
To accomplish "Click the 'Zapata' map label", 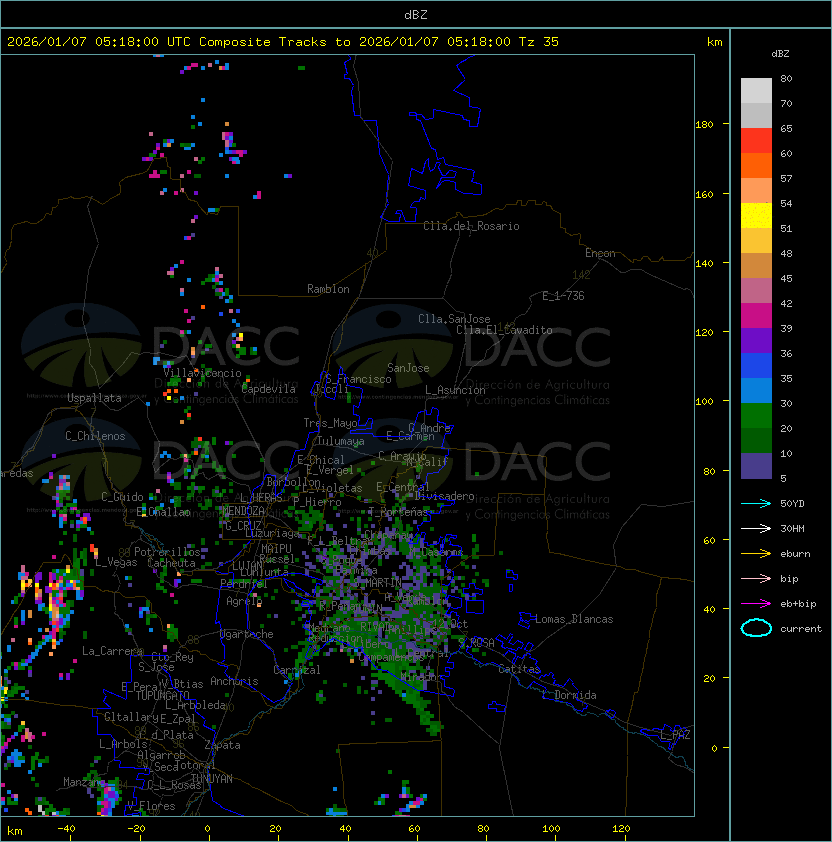I will (222, 745).
